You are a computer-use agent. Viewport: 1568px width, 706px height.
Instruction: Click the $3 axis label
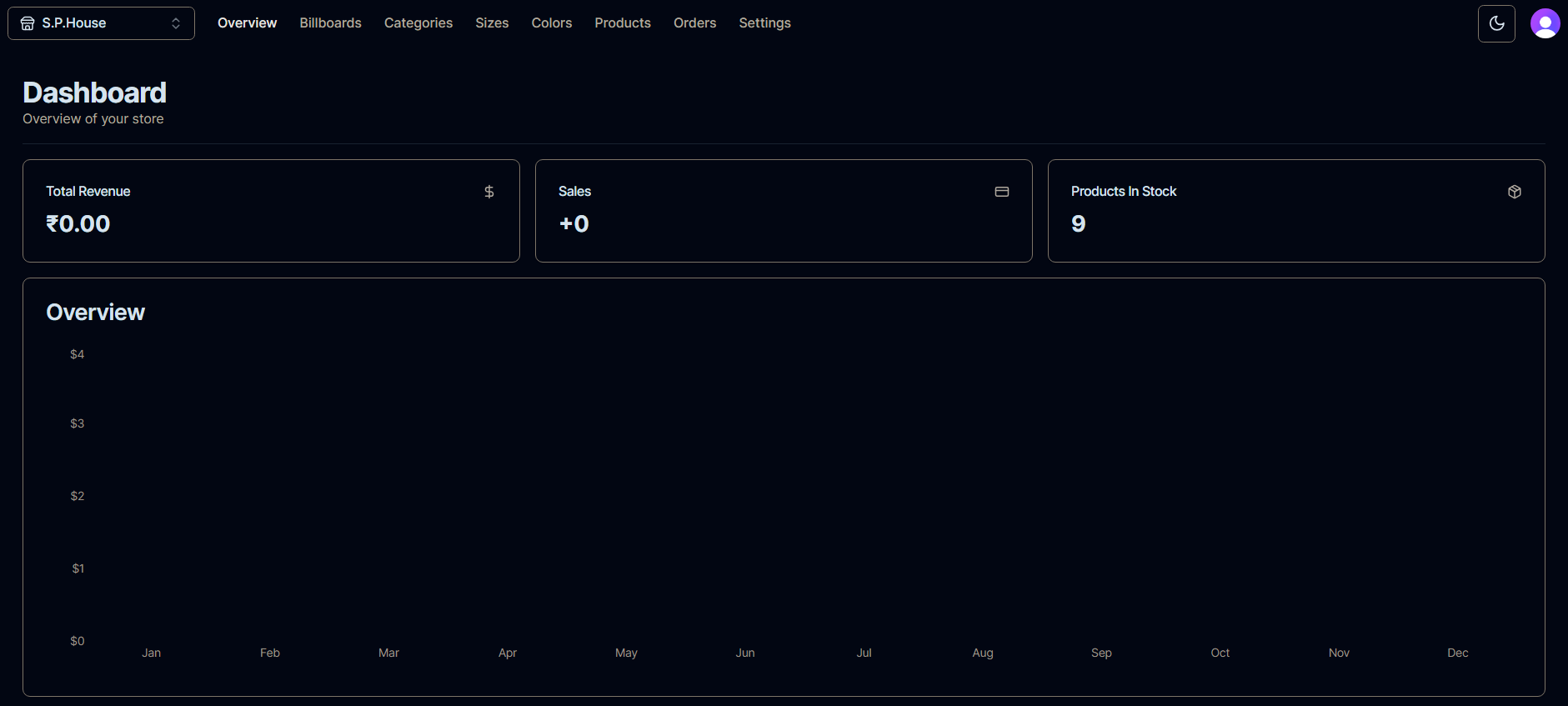coord(78,423)
